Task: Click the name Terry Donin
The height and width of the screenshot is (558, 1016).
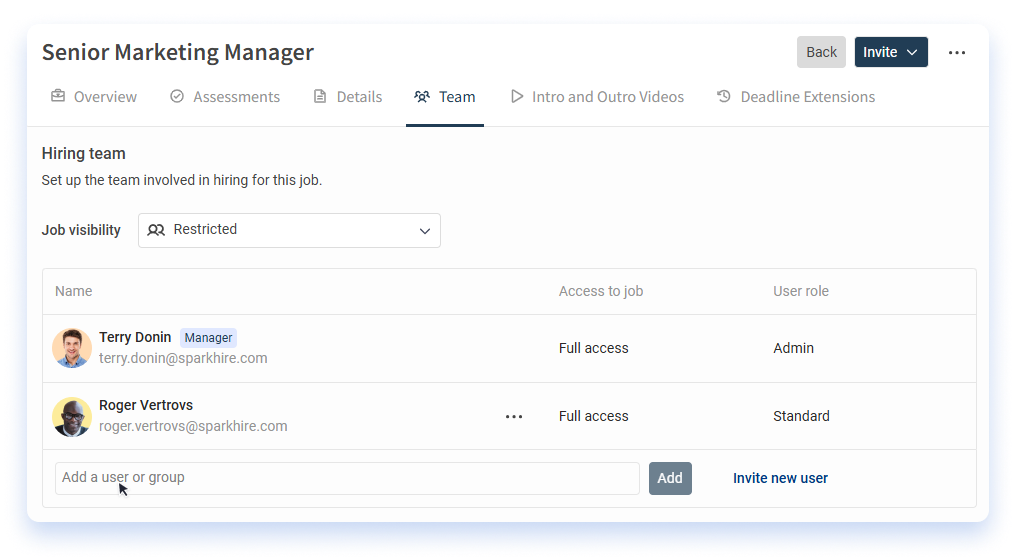Action: 135,337
